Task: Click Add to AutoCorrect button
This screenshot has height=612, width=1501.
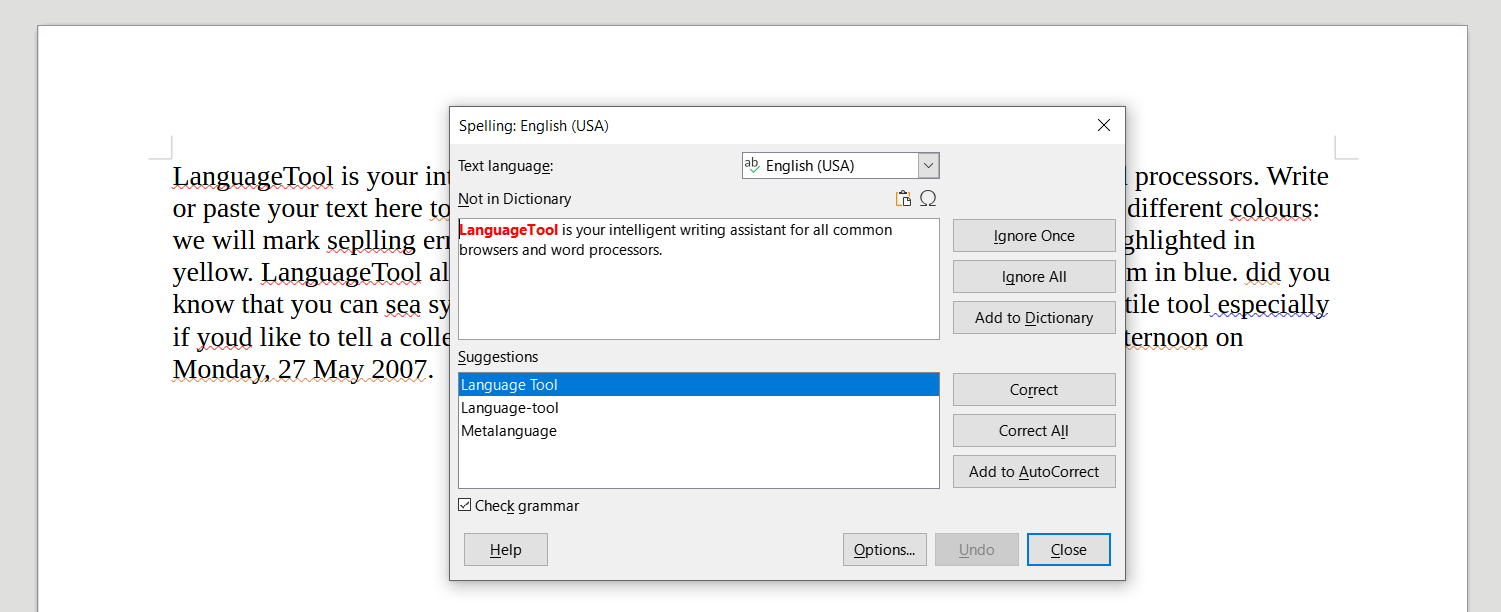Action: pyautogui.click(x=1034, y=472)
